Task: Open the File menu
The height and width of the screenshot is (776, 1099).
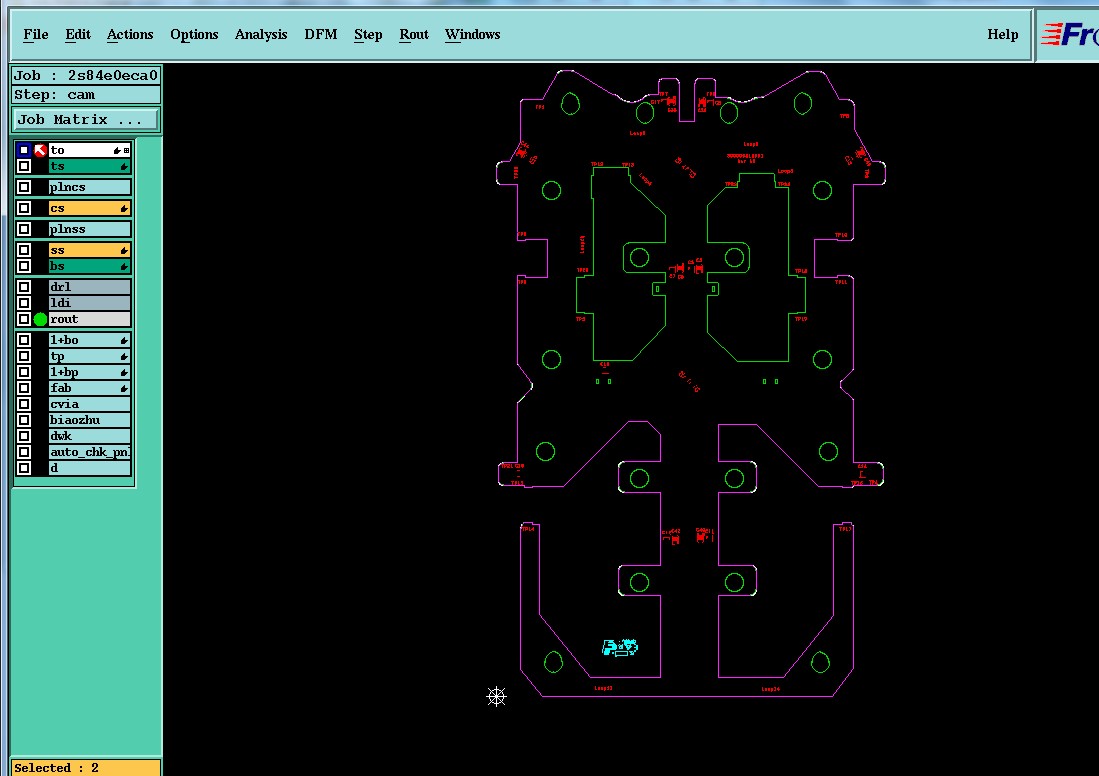Action: pyautogui.click(x=36, y=34)
